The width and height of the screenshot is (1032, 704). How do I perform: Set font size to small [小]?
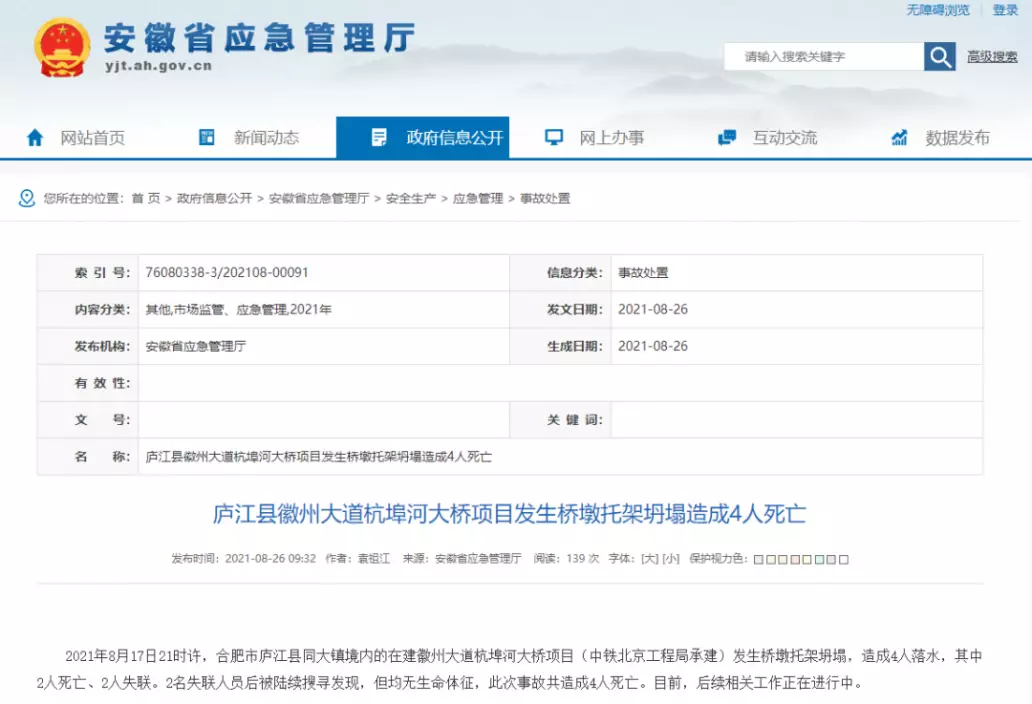tap(670, 559)
